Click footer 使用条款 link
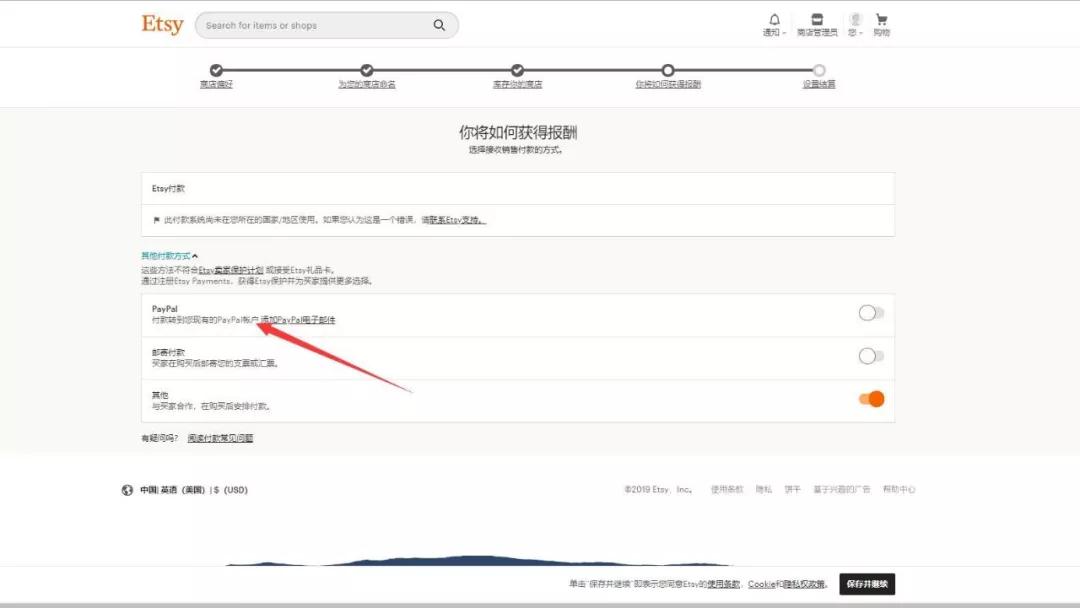The image size is (1080, 608). click(727, 490)
